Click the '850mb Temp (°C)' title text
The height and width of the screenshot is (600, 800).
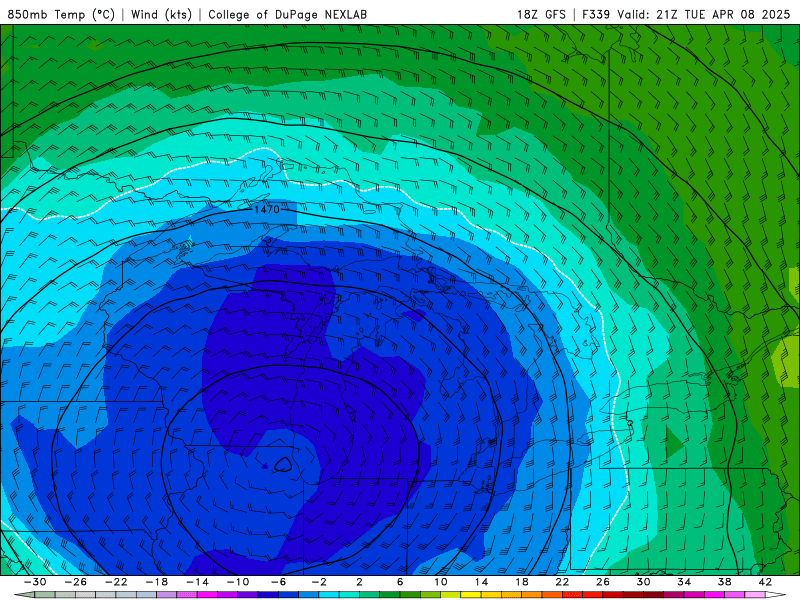click(x=61, y=14)
